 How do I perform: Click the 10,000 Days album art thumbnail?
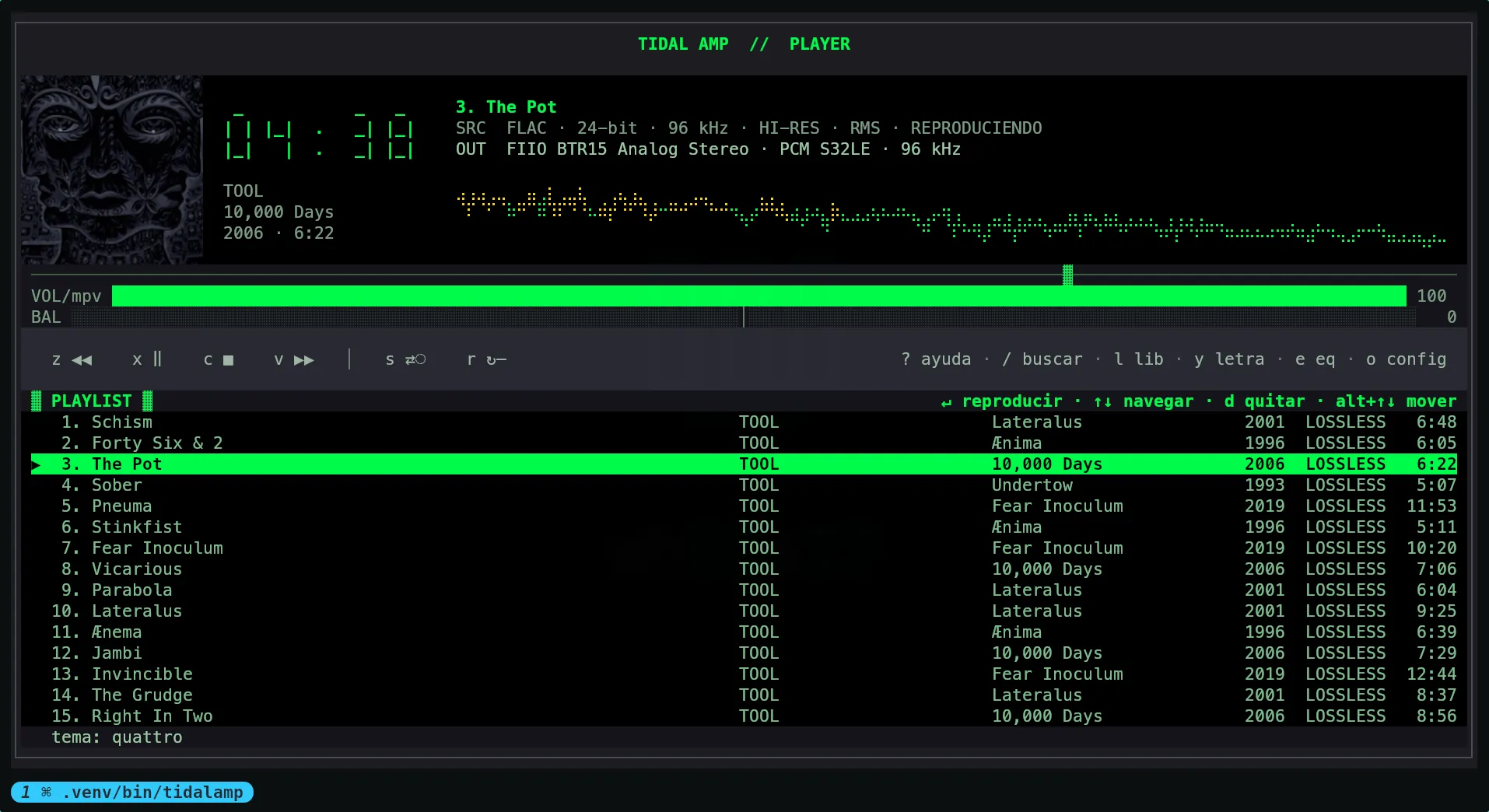pyautogui.click(x=112, y=170)
